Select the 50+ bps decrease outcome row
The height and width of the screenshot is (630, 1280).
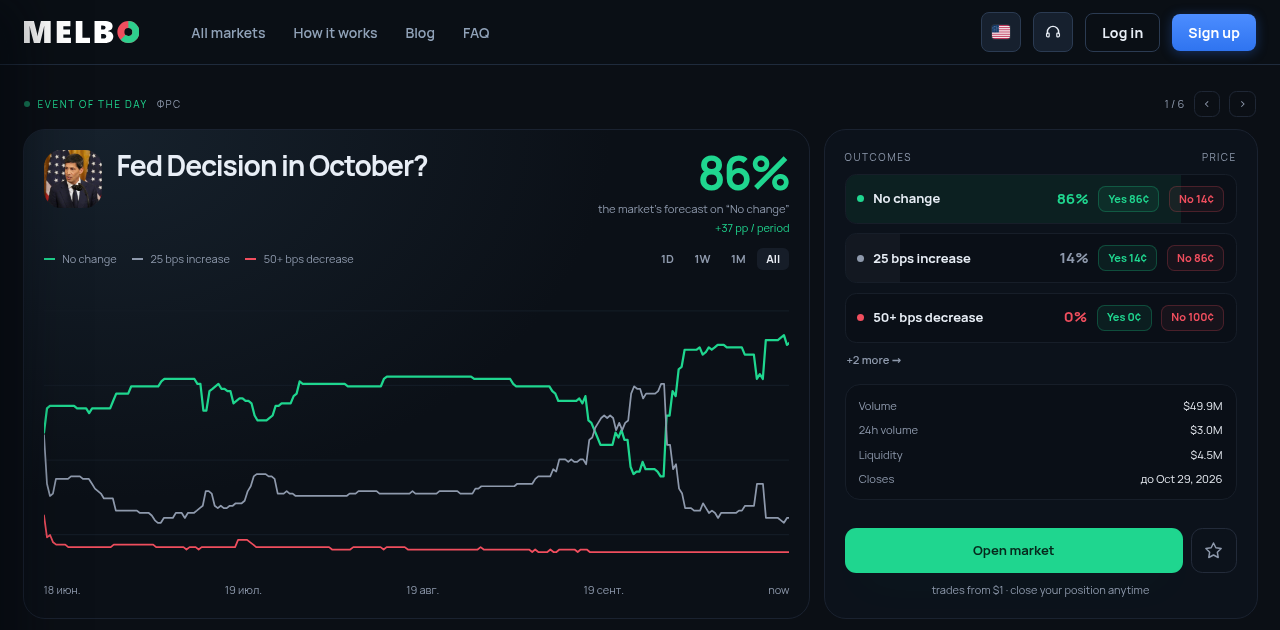click(x=1041, y=317)
